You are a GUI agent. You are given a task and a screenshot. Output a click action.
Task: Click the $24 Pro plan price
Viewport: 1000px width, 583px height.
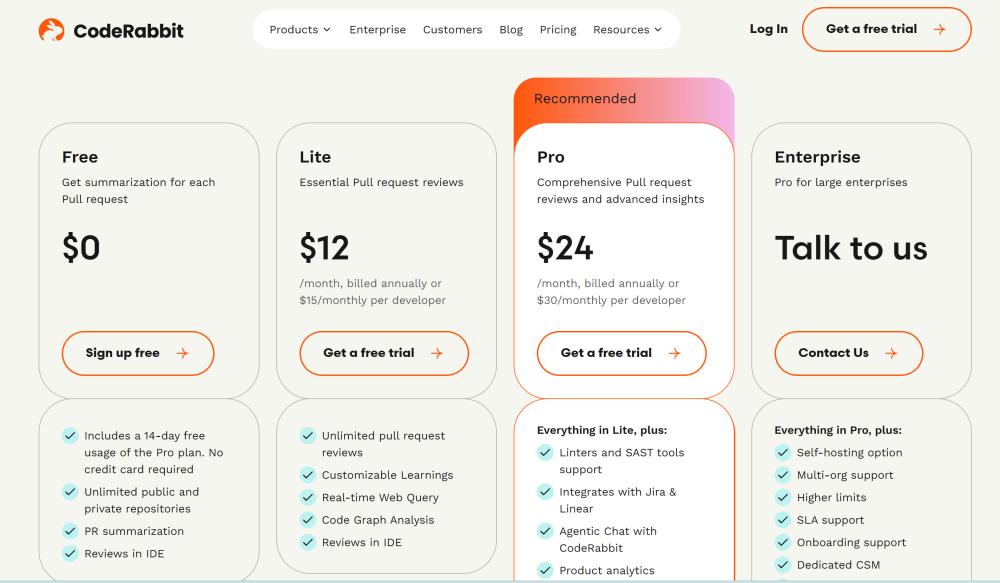(x=565, y=247)
